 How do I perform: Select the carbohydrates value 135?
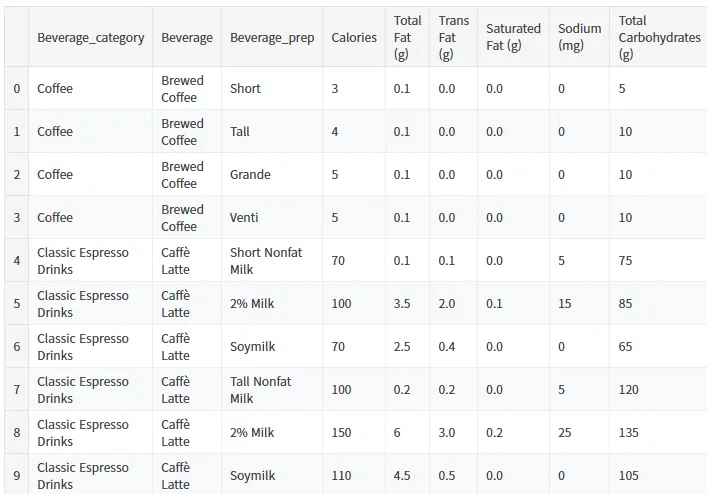[629, 433]
